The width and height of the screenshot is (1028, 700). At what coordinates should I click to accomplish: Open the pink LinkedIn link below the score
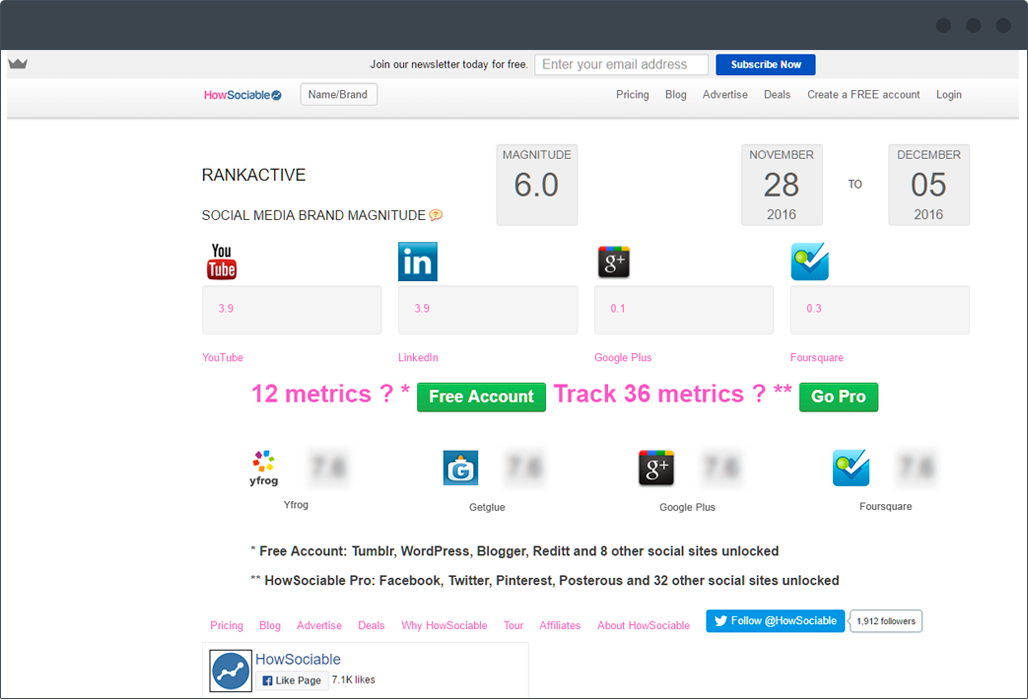click(418, 357)
